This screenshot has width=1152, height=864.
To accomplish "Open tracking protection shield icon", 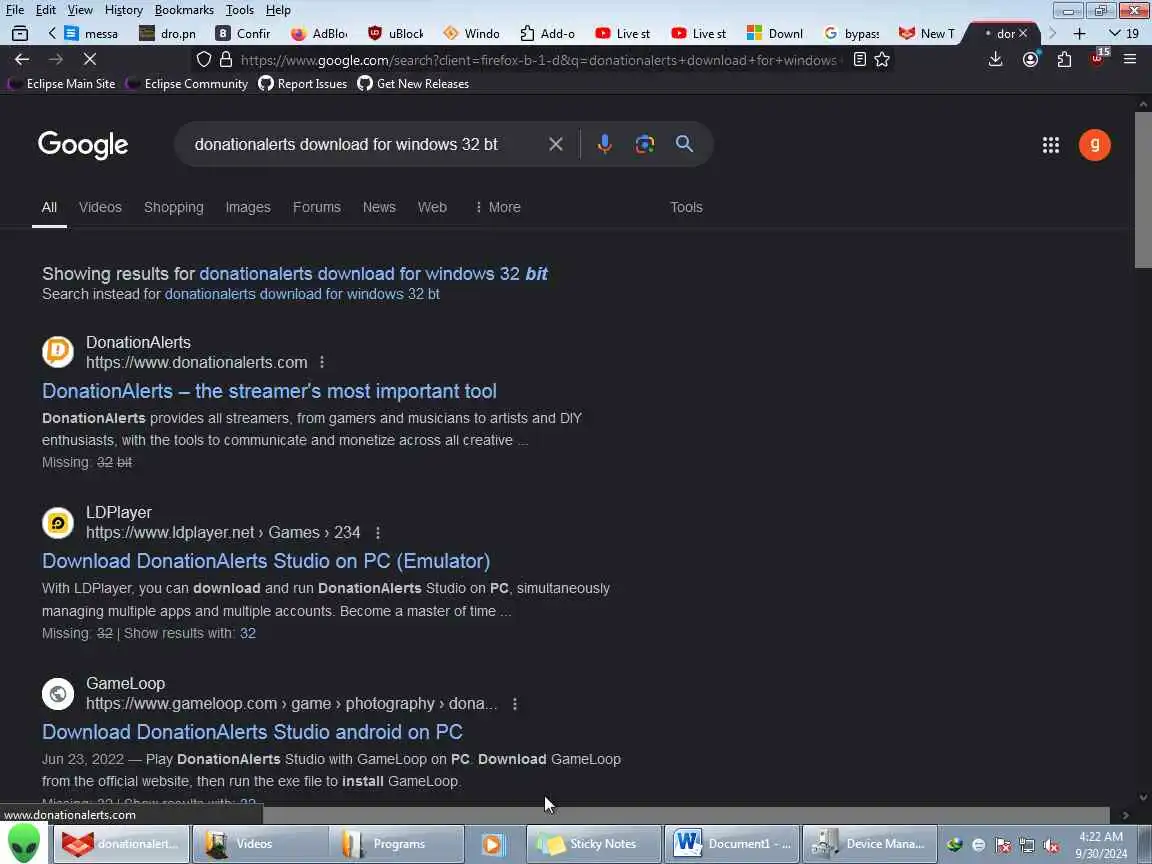I will 204,60.
